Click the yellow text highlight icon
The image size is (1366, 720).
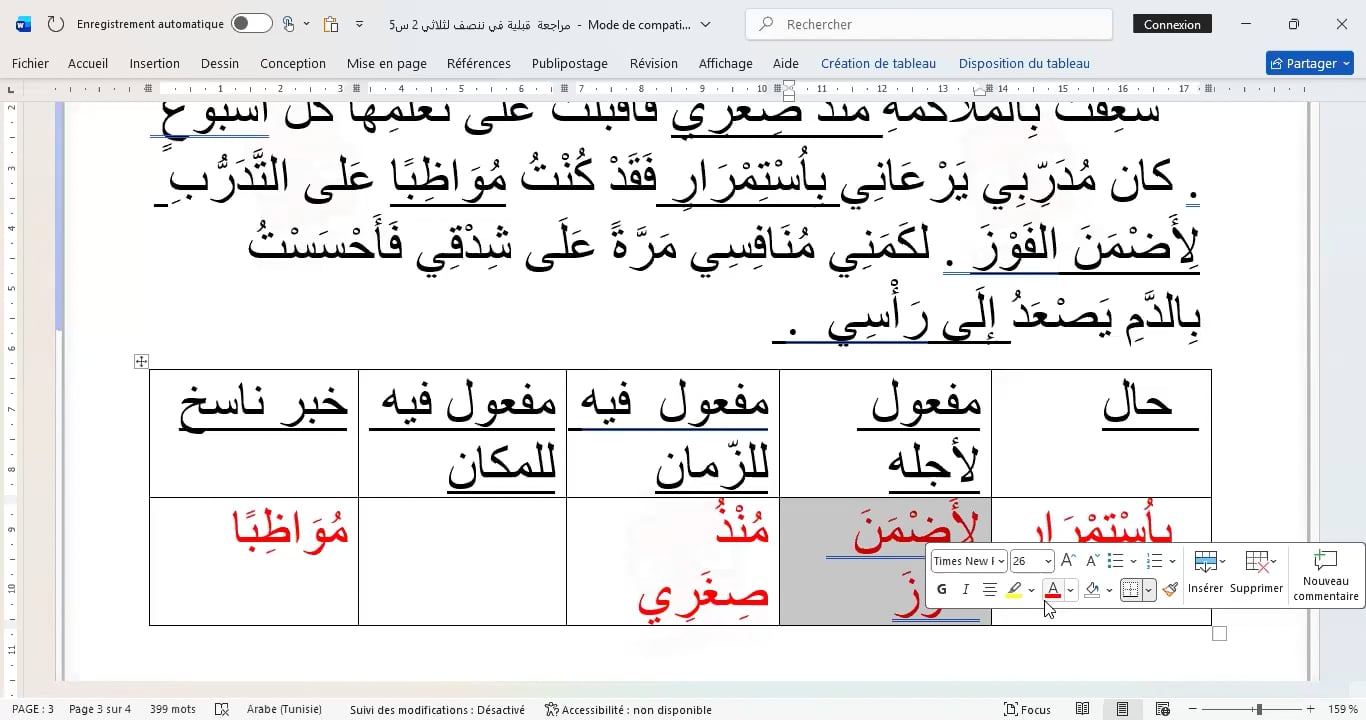pyautogui.click(x=1014, y=590)
